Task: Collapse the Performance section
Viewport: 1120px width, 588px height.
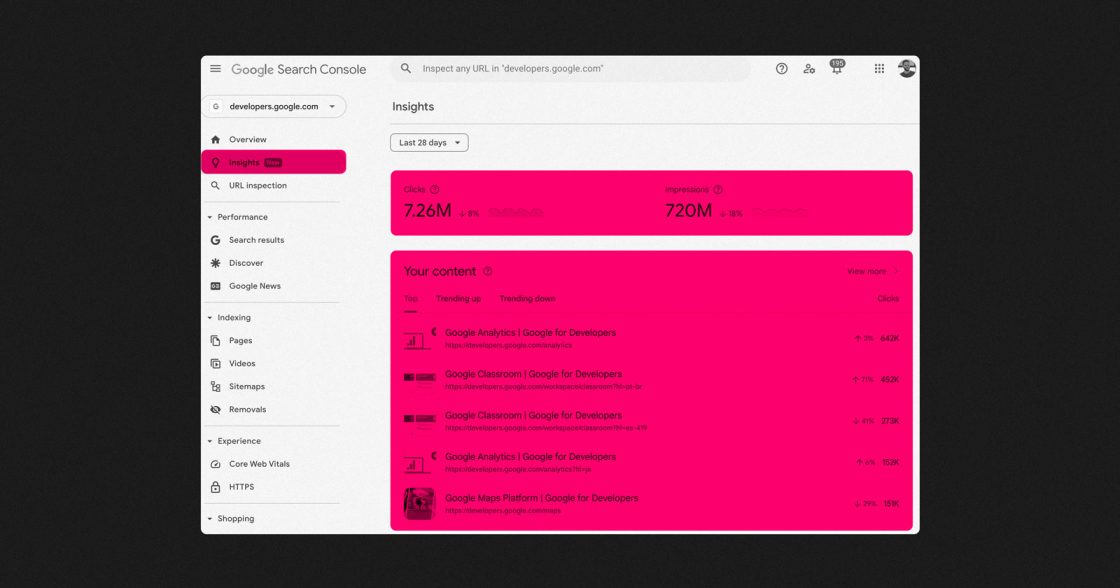Action: coord(209,217)
